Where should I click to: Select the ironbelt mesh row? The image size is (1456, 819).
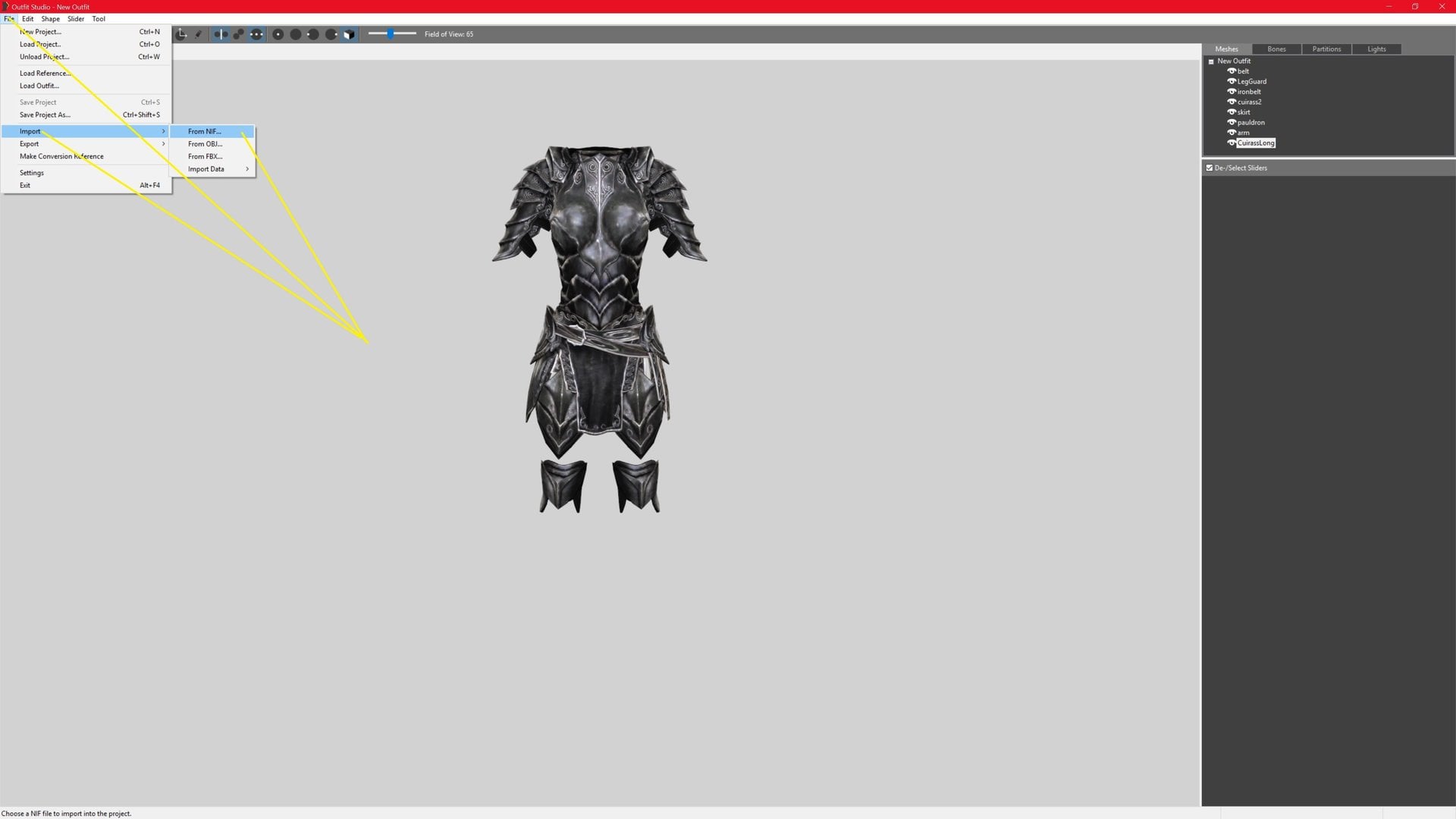click(x=1249, y=92)
